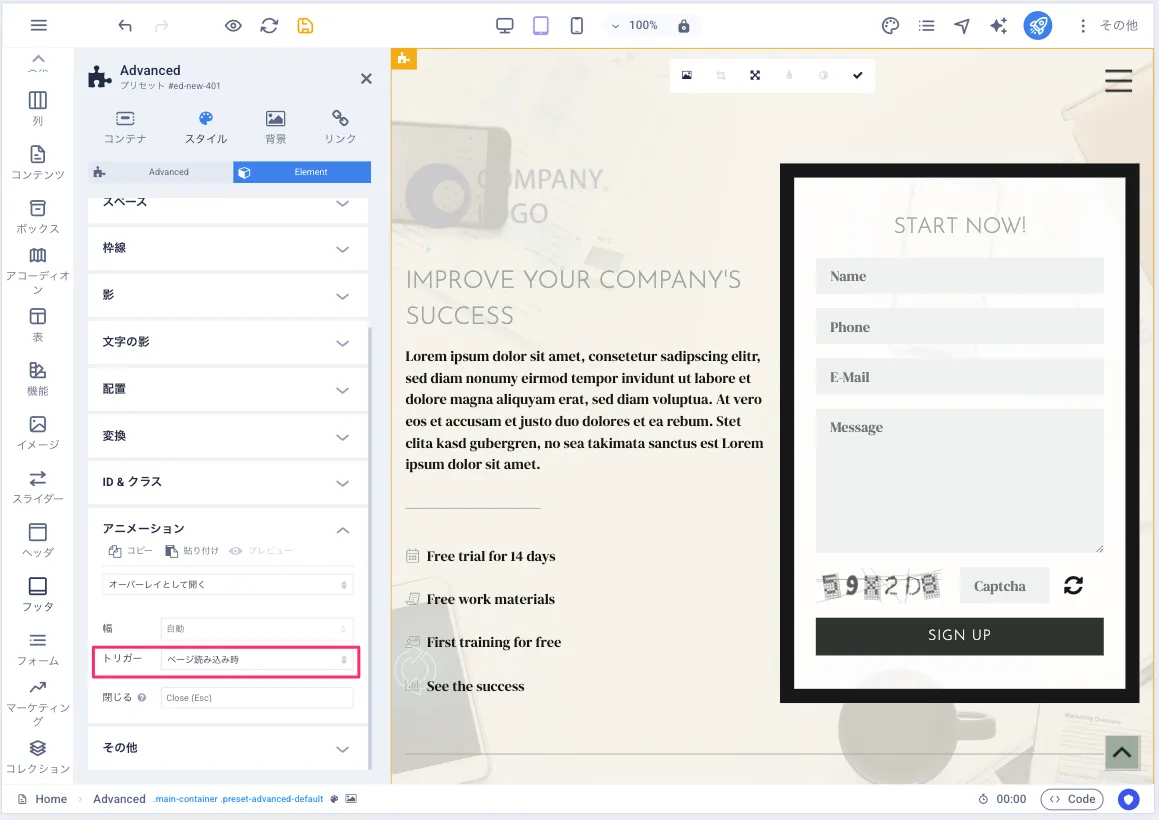Save the page with orange icon
1159x820 pixels.
(305, 26)
